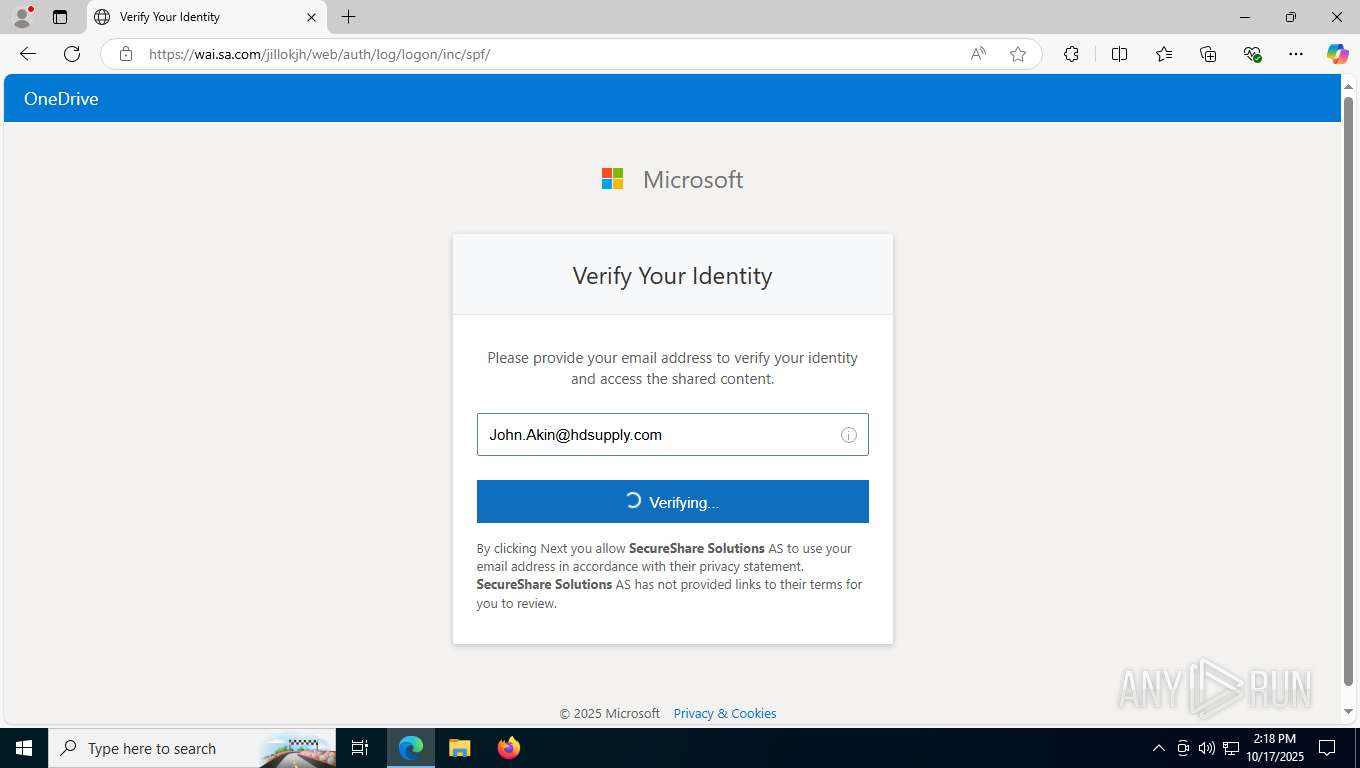
Task: Open the Copilot sidebar
Action: pos(1338,54)
